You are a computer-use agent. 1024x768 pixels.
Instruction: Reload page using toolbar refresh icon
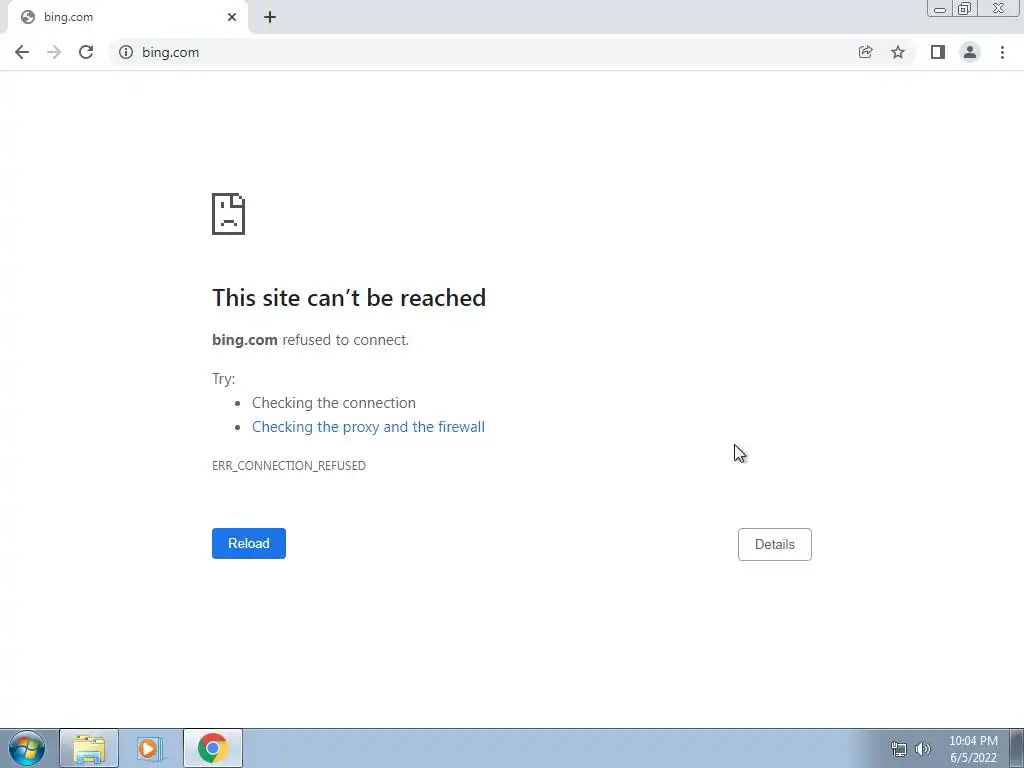tap(86, 52)
